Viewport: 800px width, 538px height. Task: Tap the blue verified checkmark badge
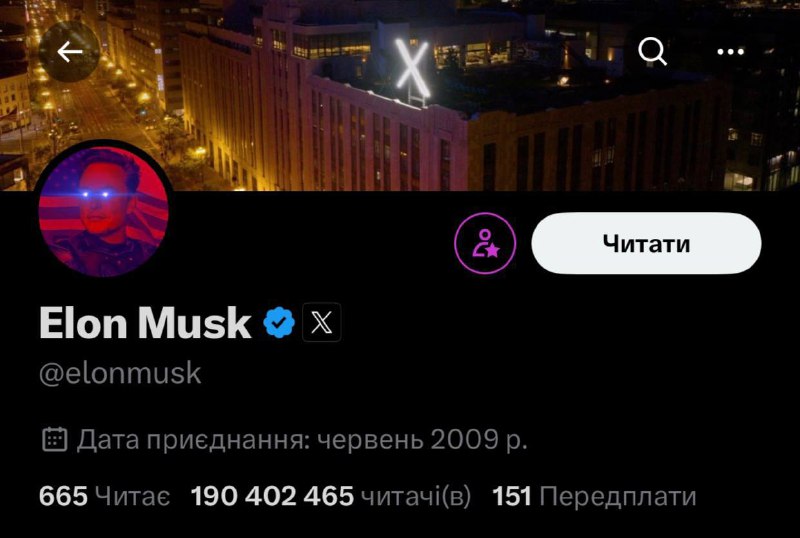[x=279, y=322]
